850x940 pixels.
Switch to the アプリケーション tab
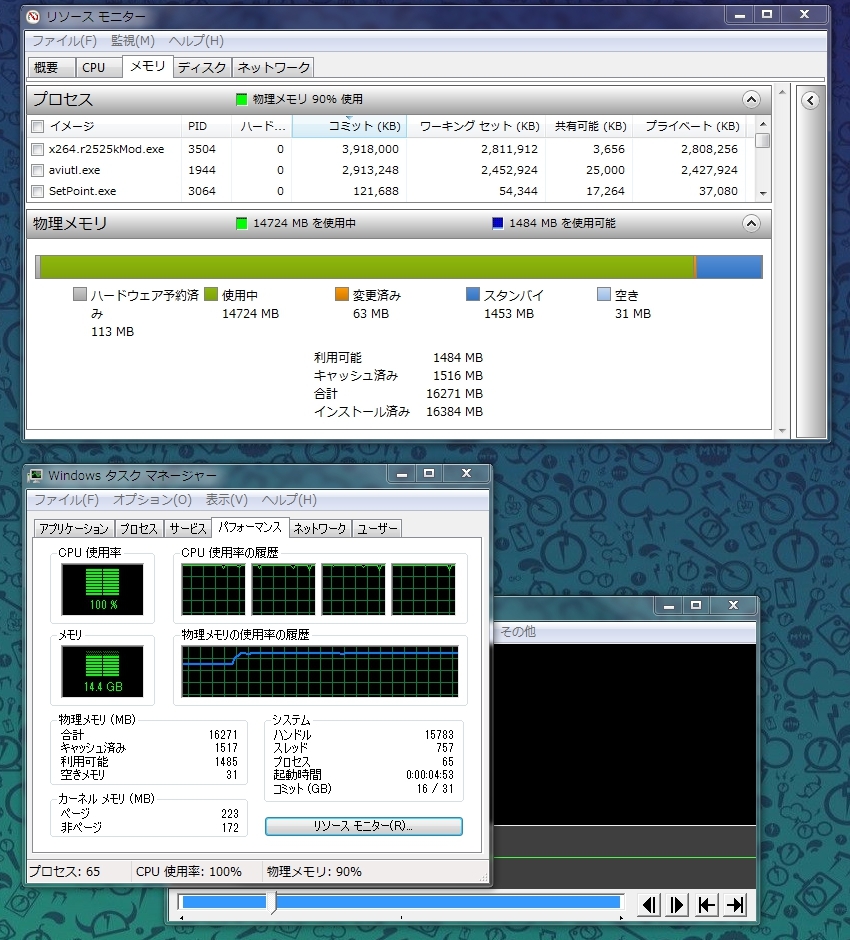tap(74, 528)
